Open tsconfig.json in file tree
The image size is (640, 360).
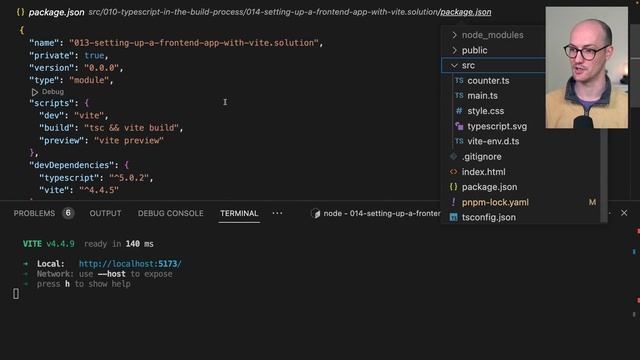coord(489,218)
